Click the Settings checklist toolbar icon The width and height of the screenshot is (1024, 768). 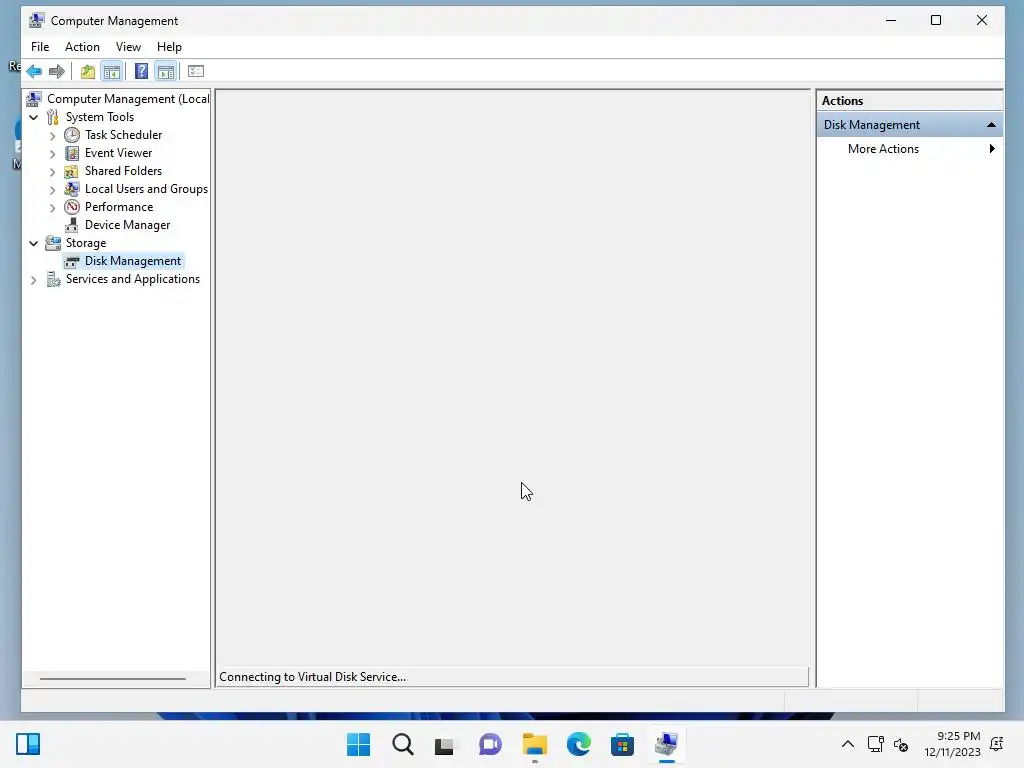(x=196, y=71)
